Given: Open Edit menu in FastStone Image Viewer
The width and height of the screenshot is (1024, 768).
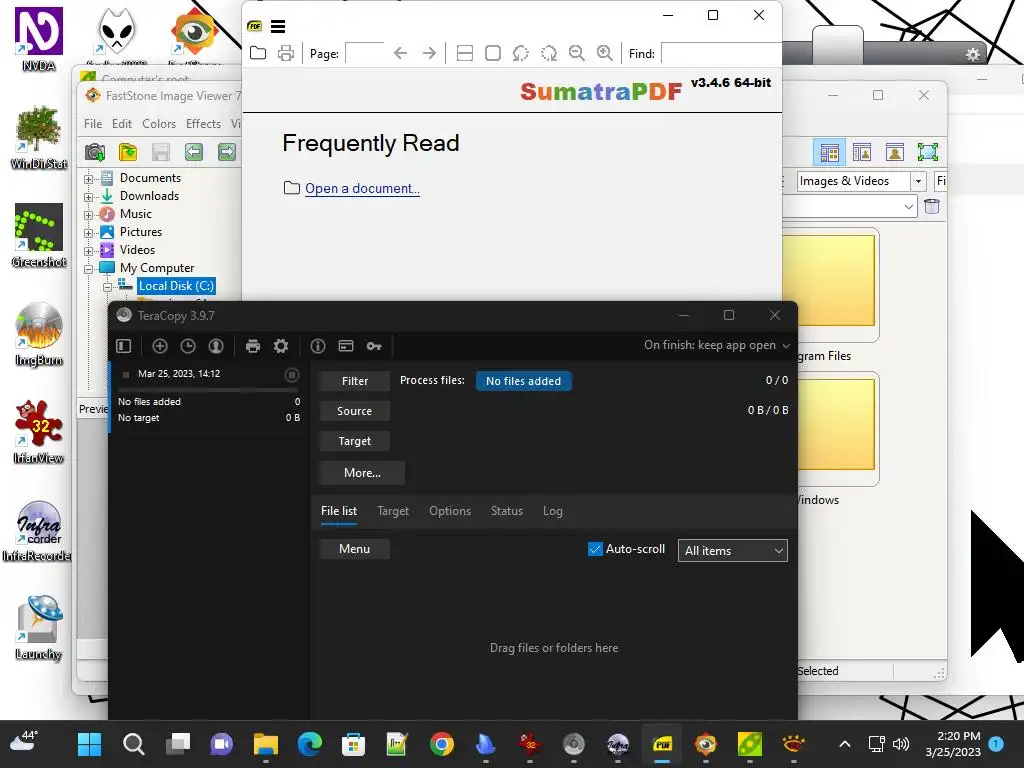Looking at the screenshot, I should tap(121, 124).
